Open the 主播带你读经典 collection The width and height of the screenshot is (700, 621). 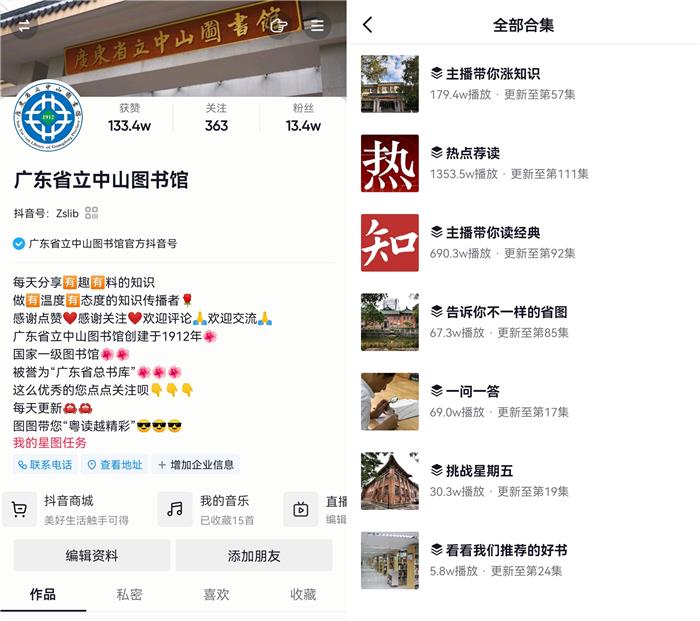point(522,242)
